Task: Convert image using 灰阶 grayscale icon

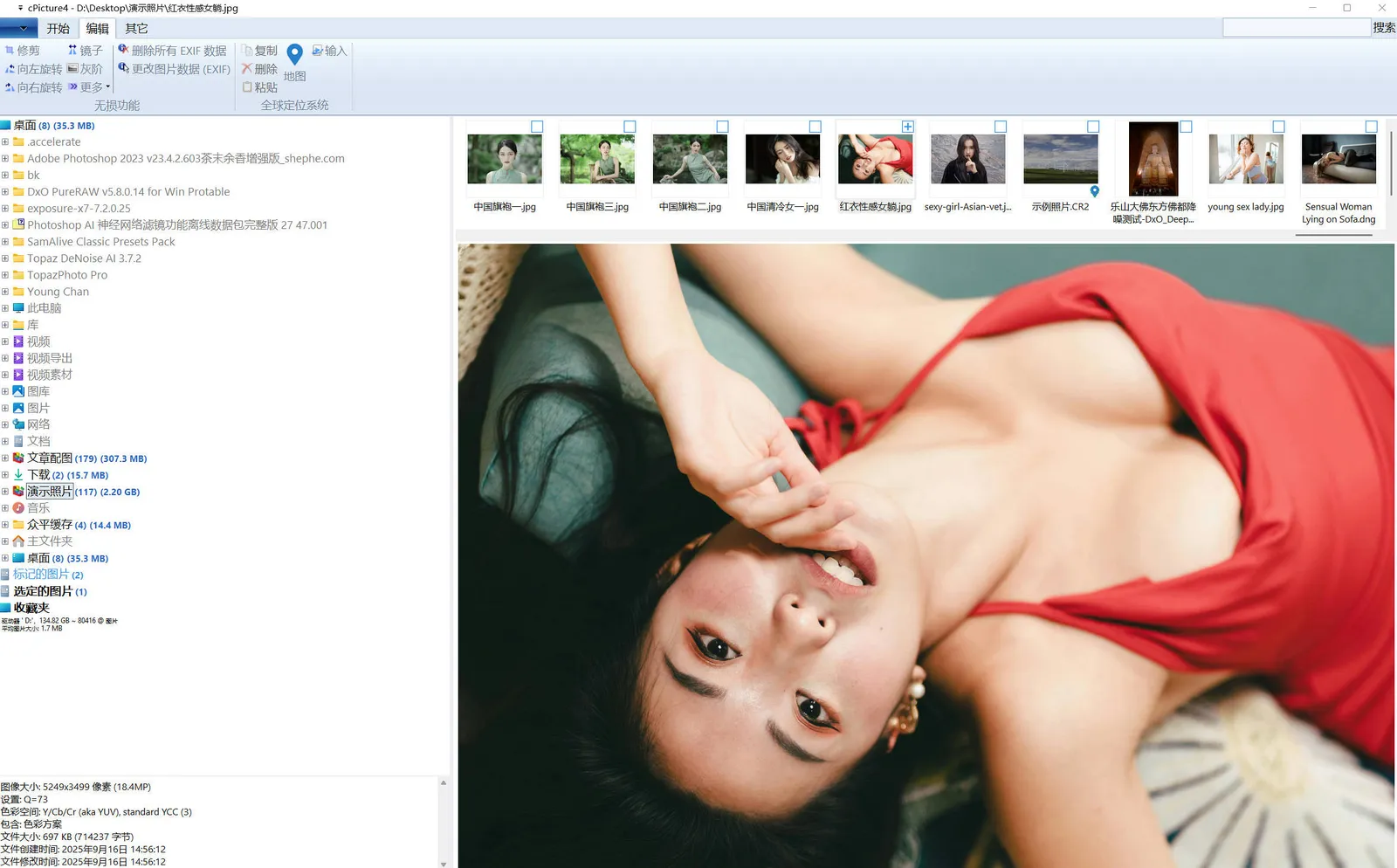Action: coord(73,69)
